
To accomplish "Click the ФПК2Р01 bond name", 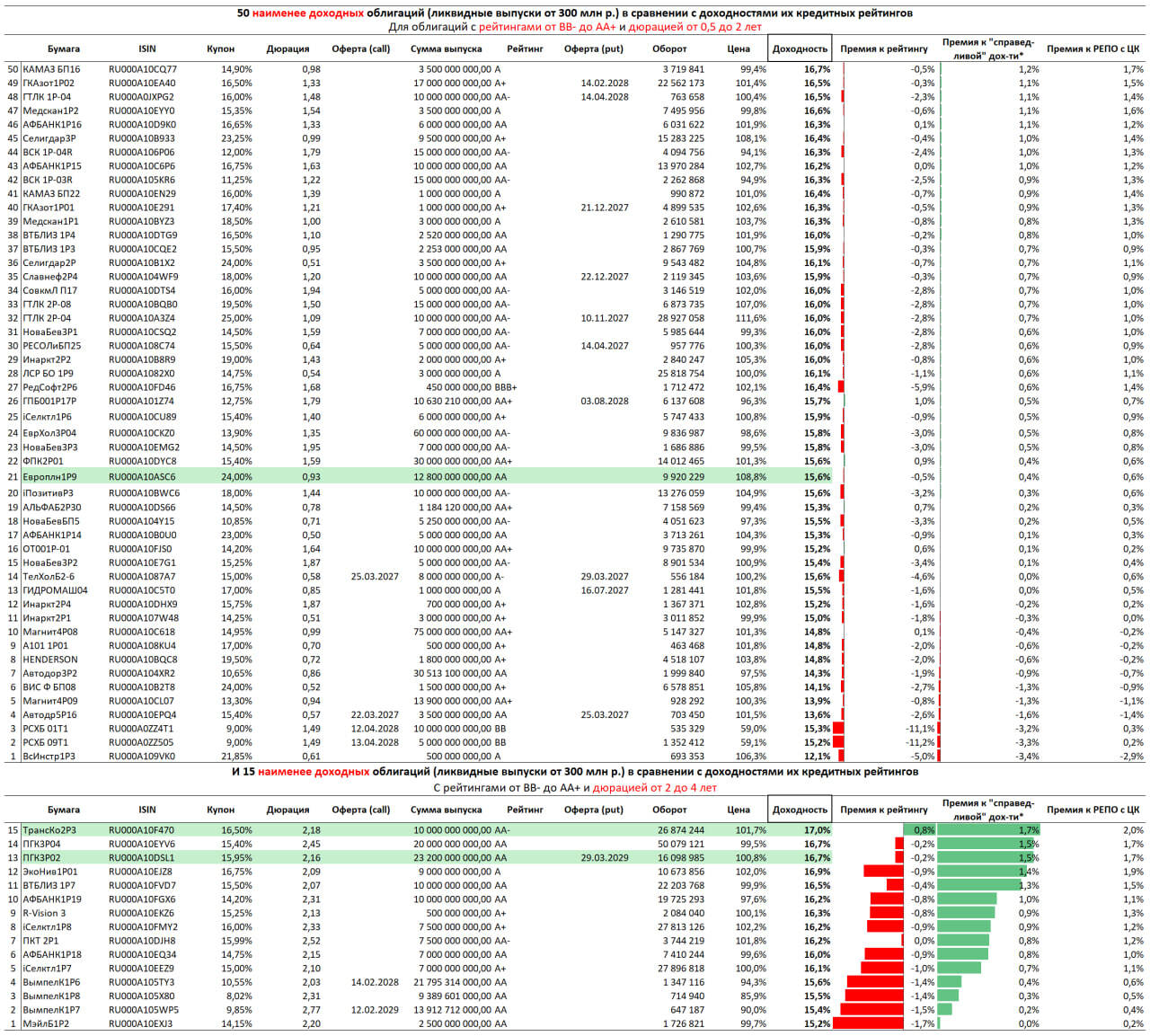I will [x=43, y=461].
